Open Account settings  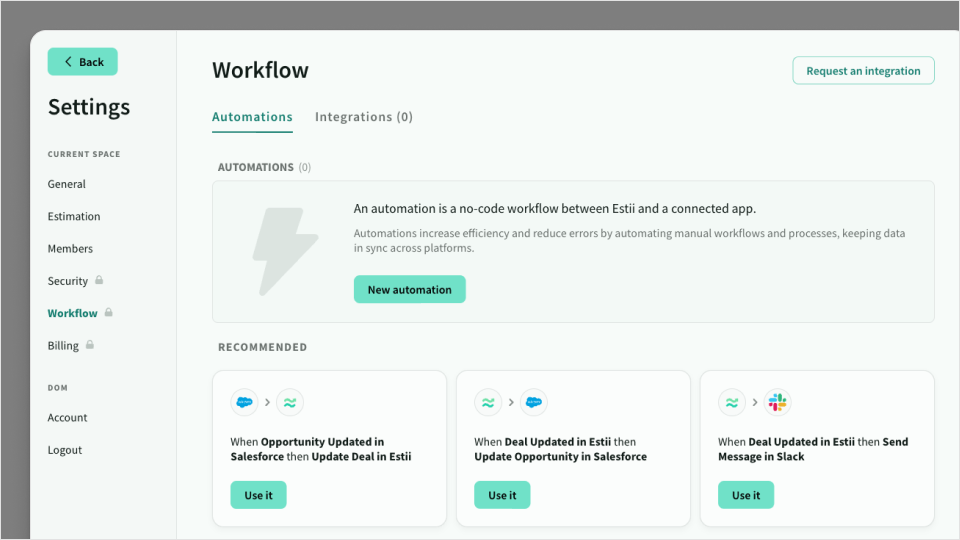(67, 418)
